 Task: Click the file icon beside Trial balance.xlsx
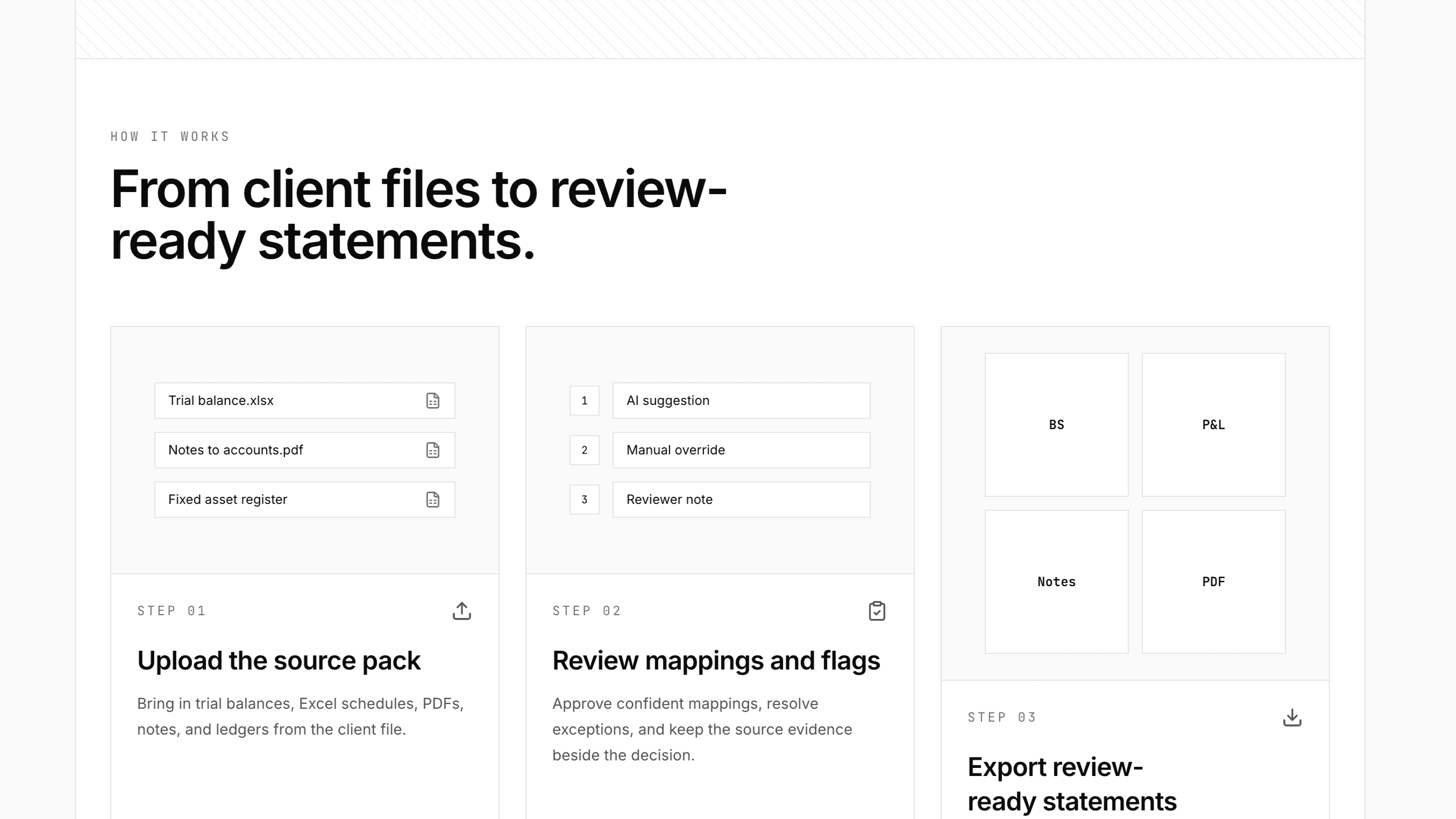click(432, 401)
